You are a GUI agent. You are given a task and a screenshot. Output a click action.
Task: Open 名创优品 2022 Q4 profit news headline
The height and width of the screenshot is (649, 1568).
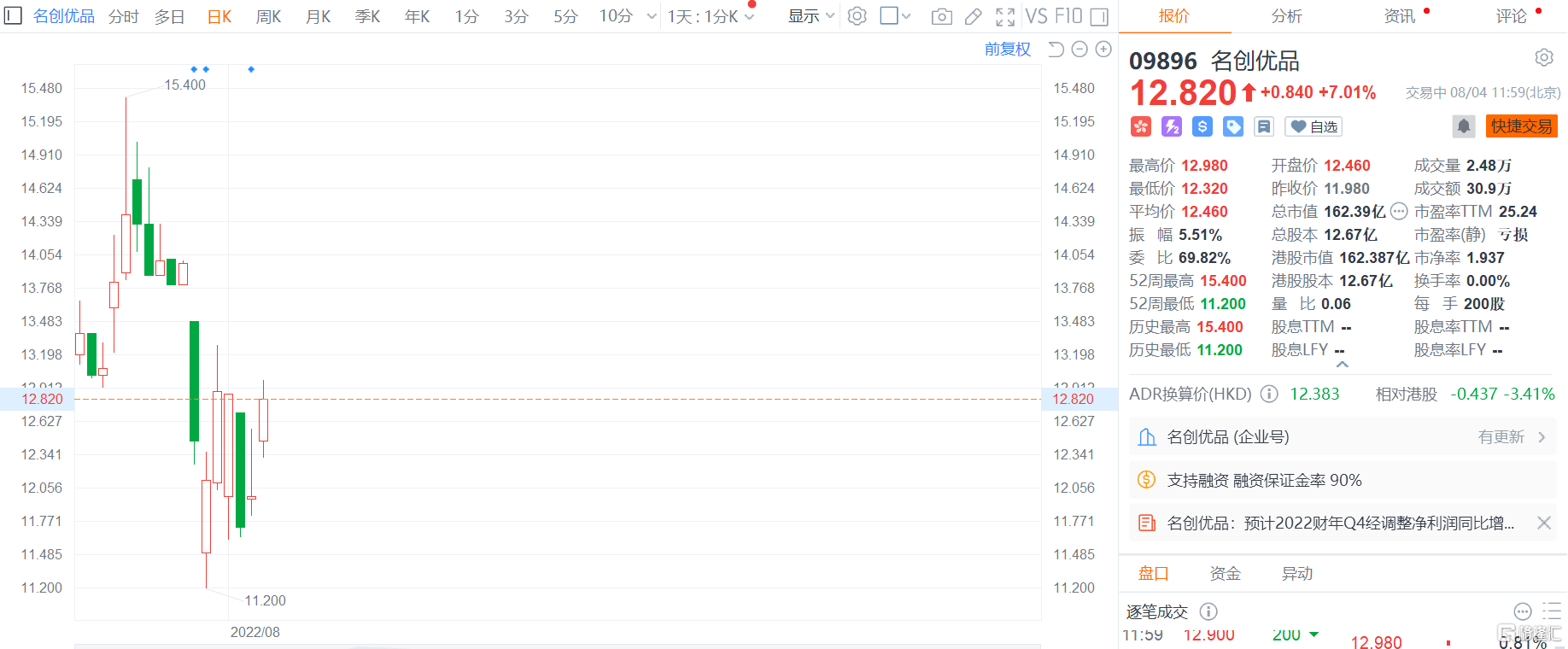[1340, 523]
